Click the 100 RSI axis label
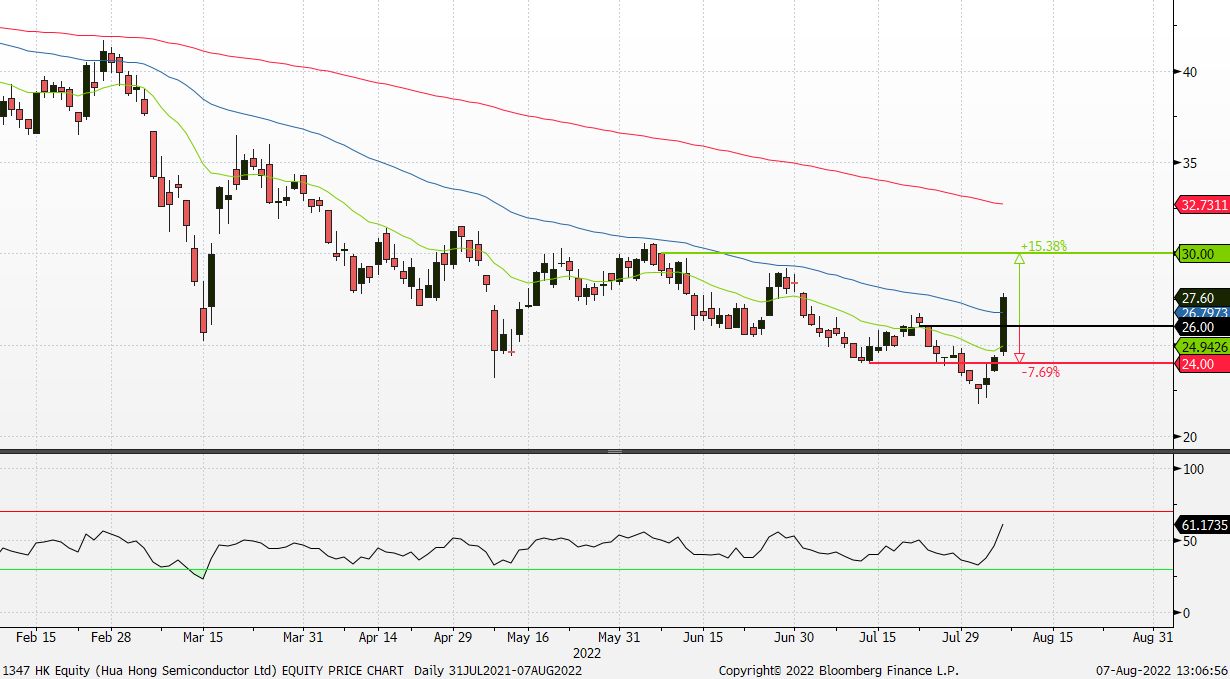The height and width of the screenshot is (679, 1230). tap(1193, 469)
